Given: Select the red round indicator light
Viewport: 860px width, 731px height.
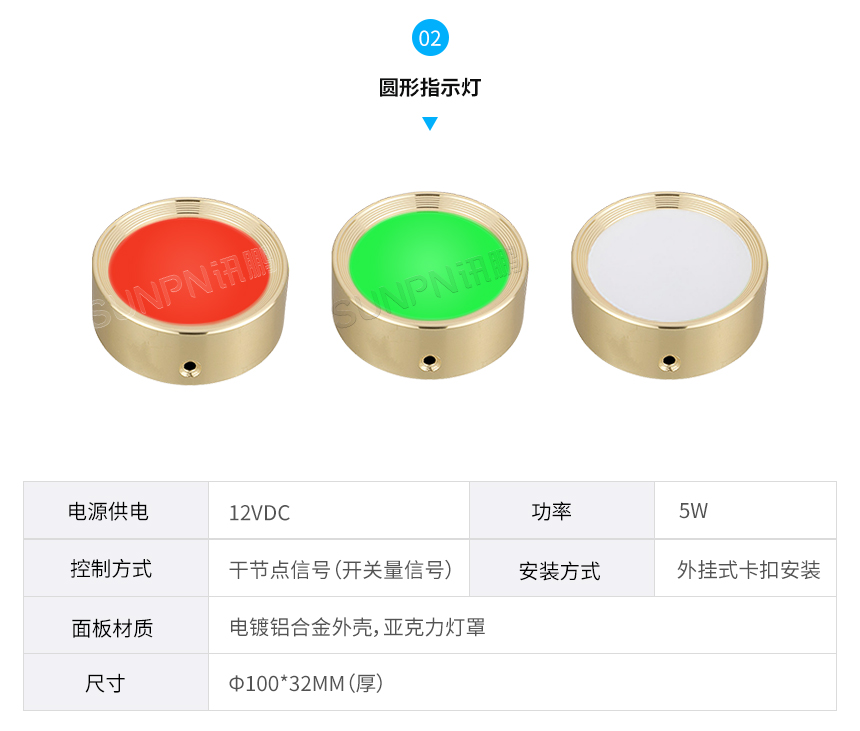Looking at the screenshot, I should (x=190, y=291).
